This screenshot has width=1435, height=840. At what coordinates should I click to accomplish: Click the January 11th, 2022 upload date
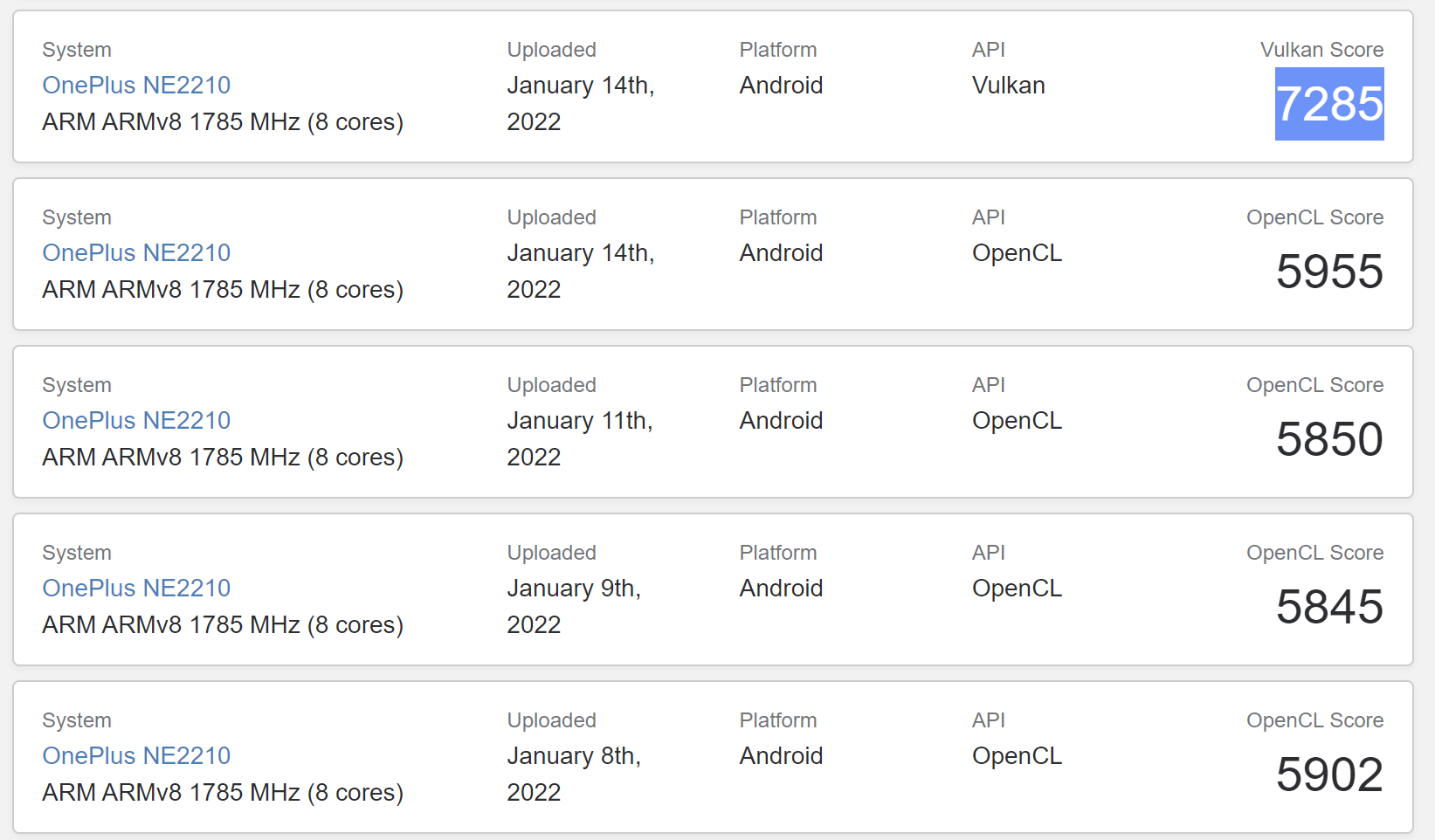coord(579,438)
